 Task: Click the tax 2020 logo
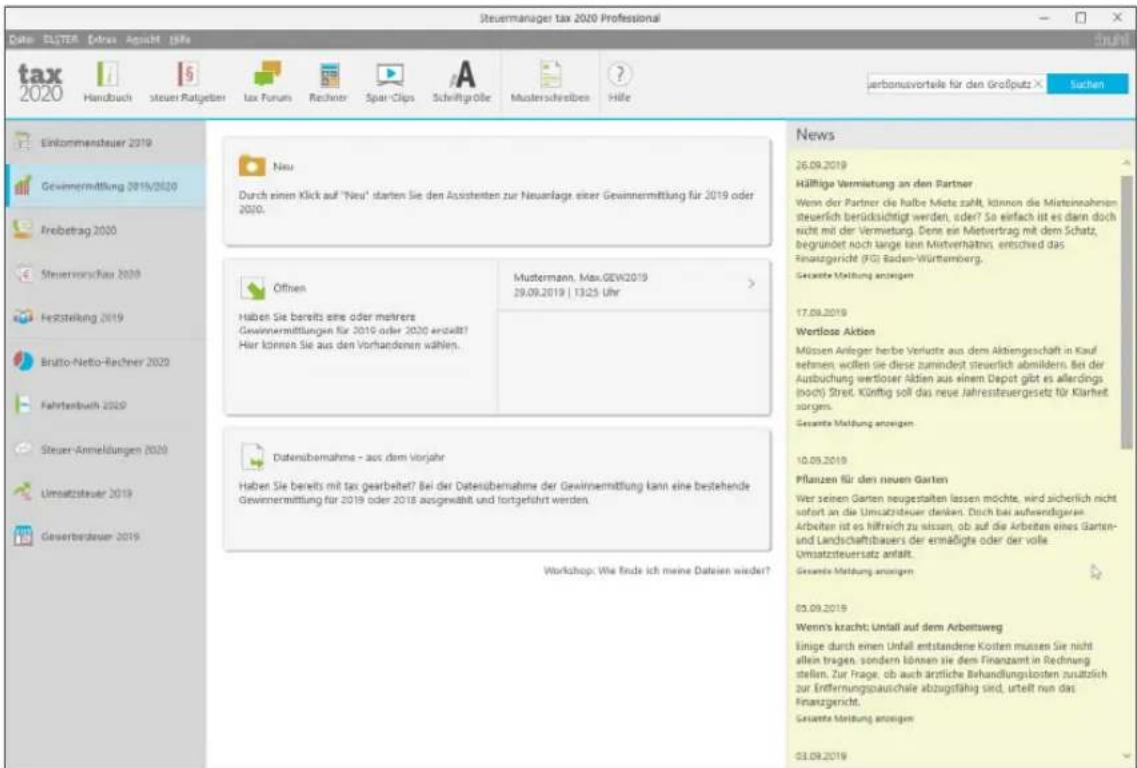[40, 83]
